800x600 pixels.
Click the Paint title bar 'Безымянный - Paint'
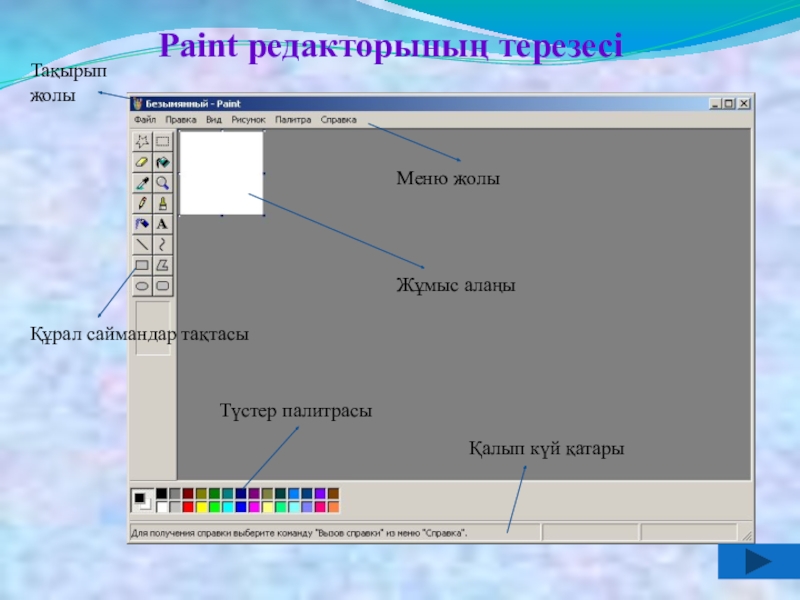[x=442, y=104]
